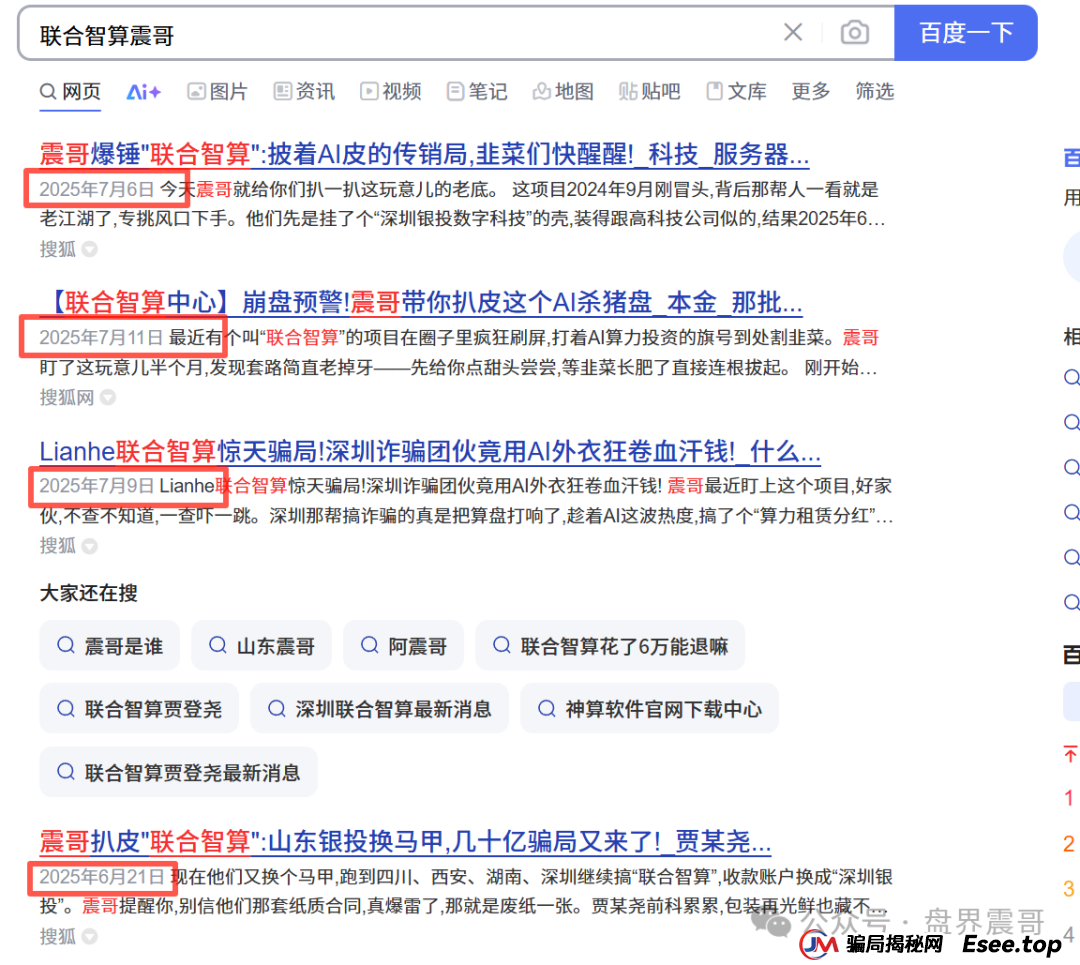Viewport: 1080px width, 965px height.
Task: Click the magnifier icon beside 山东震哥
Action: point(218,645)
